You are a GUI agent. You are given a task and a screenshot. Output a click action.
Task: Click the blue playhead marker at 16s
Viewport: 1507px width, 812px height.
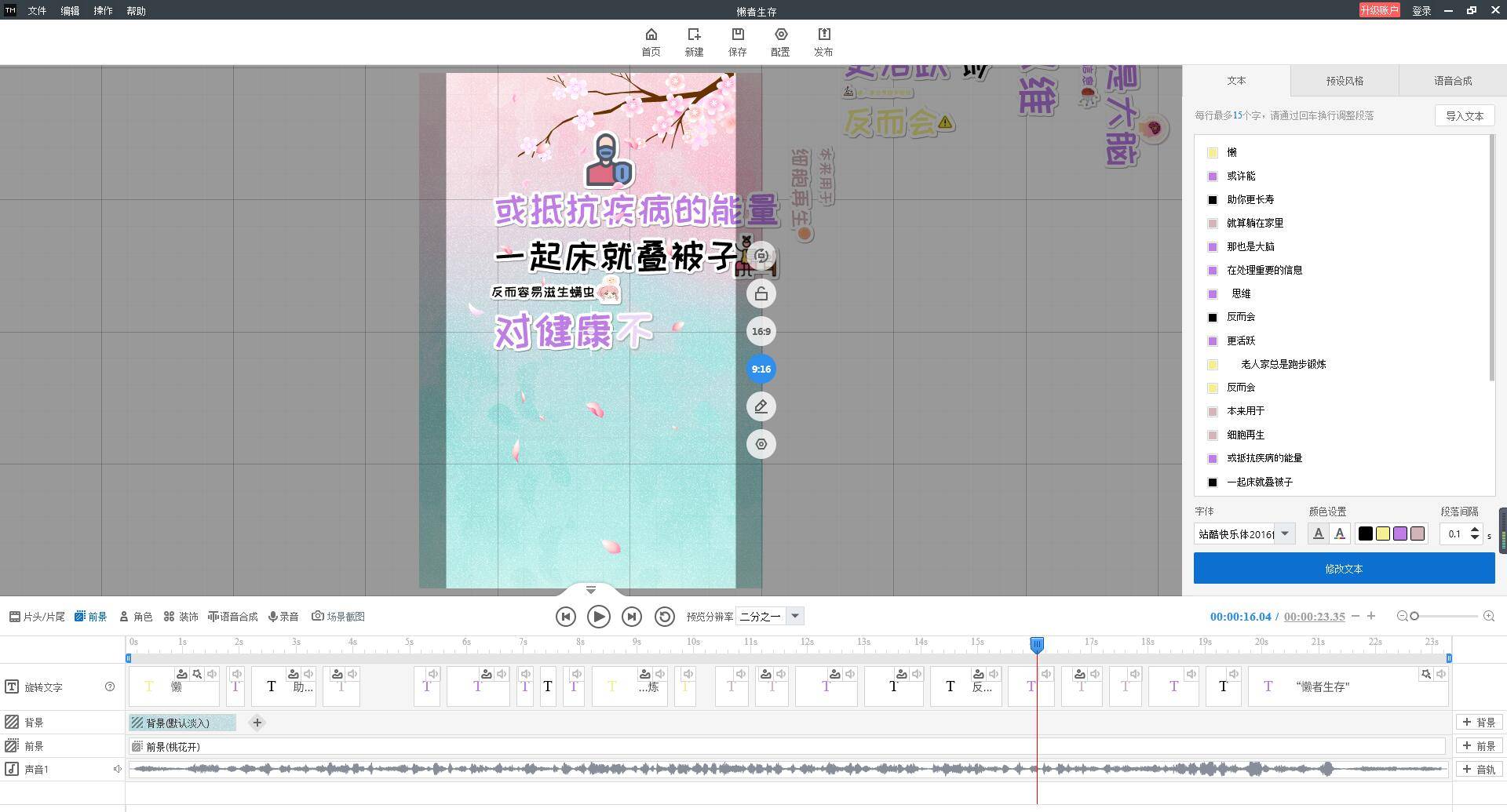coord(1037,645)
